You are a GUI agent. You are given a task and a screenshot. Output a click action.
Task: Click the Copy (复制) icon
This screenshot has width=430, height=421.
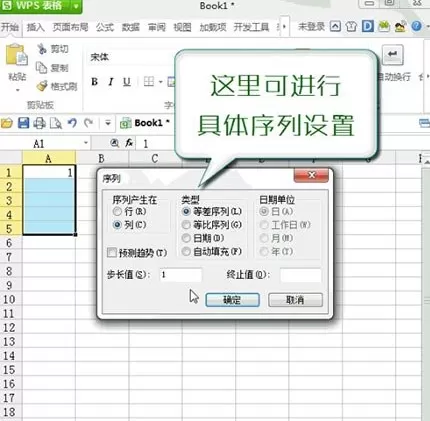pyautogui.click(x=42, y=68)
